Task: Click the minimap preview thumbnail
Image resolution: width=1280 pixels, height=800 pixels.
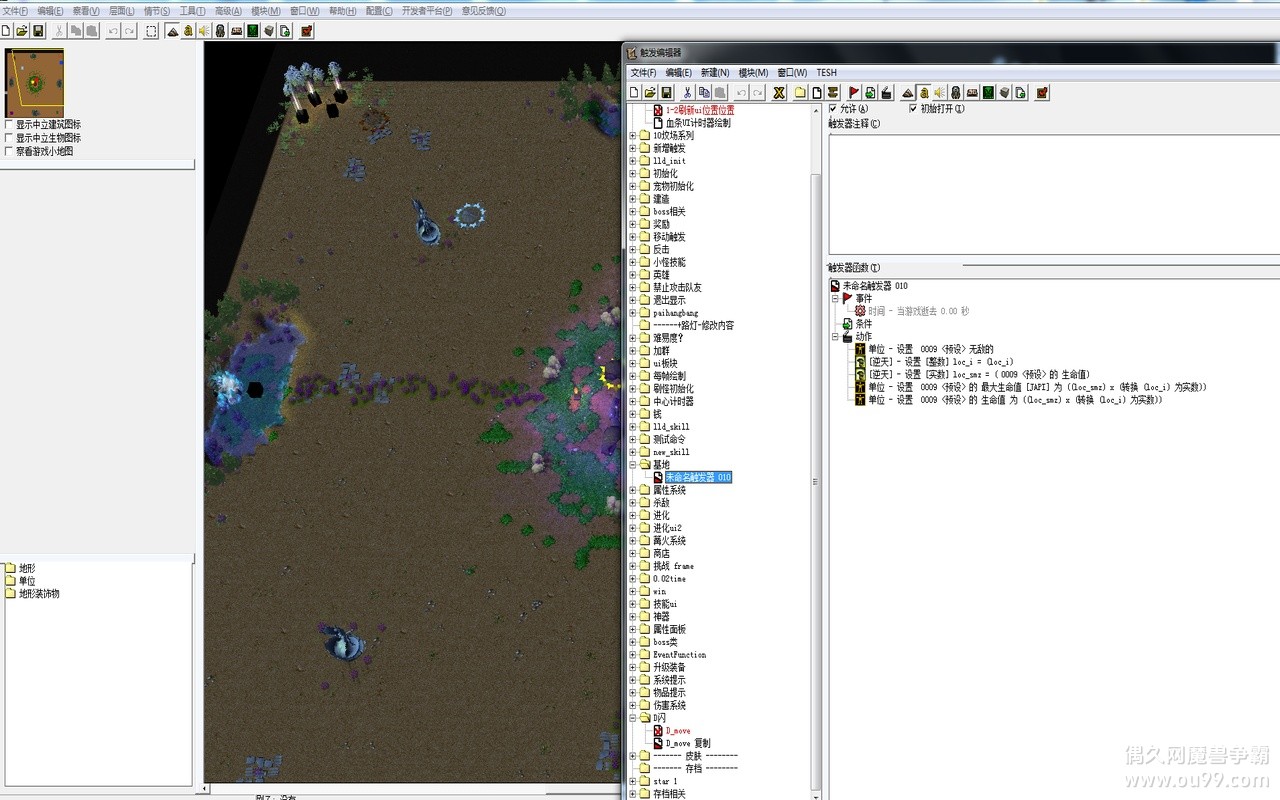Action: (34, 83)
